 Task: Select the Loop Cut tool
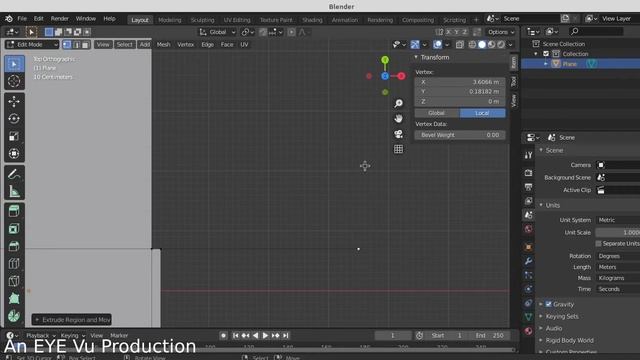[x=14, y=264]
